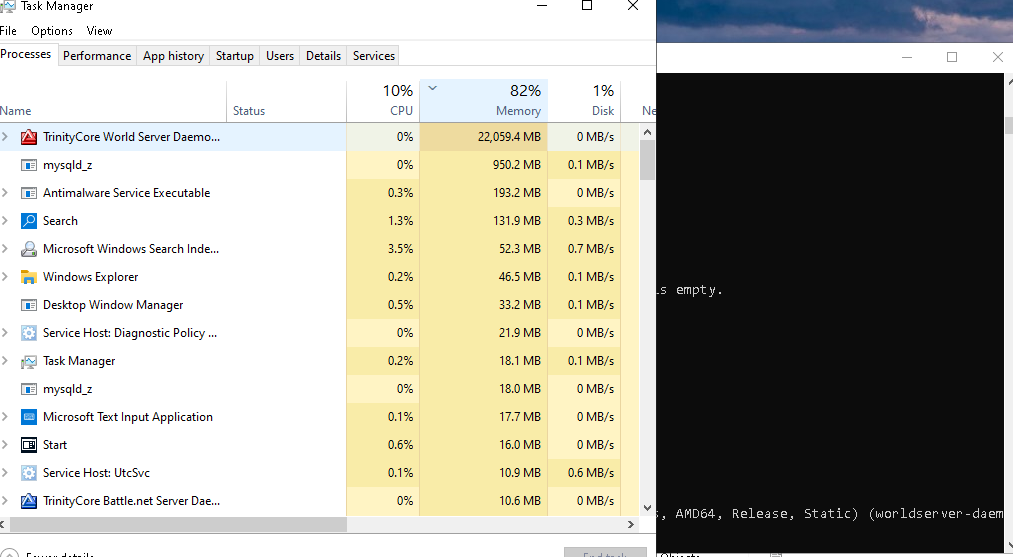Maximize the console window
This screenshot has height=557, width=1013.
952,57
